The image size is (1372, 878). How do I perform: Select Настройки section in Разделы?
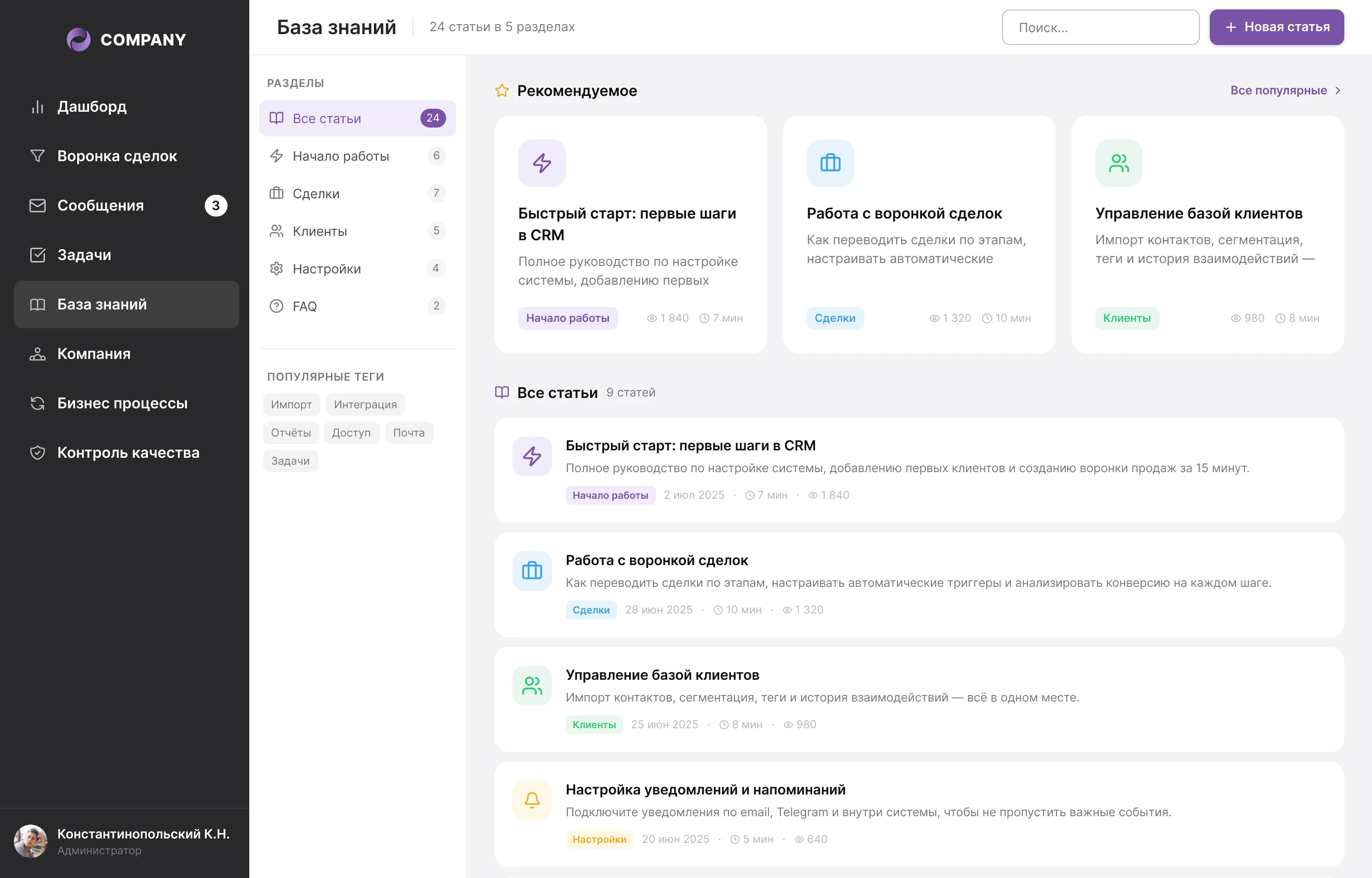tap(357, 268)
